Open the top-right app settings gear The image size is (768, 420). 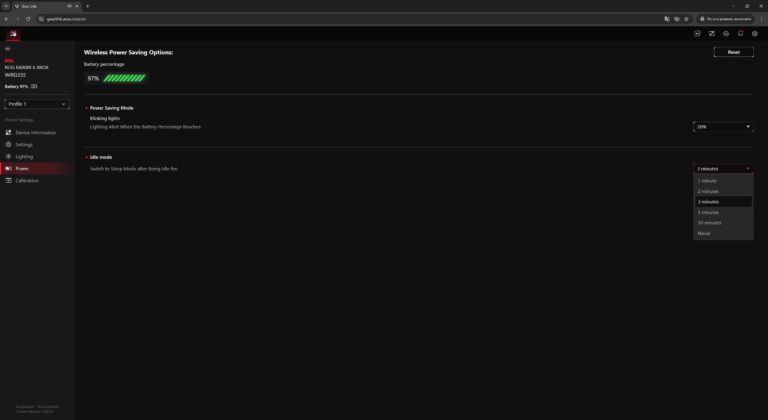tap(755, 34)
